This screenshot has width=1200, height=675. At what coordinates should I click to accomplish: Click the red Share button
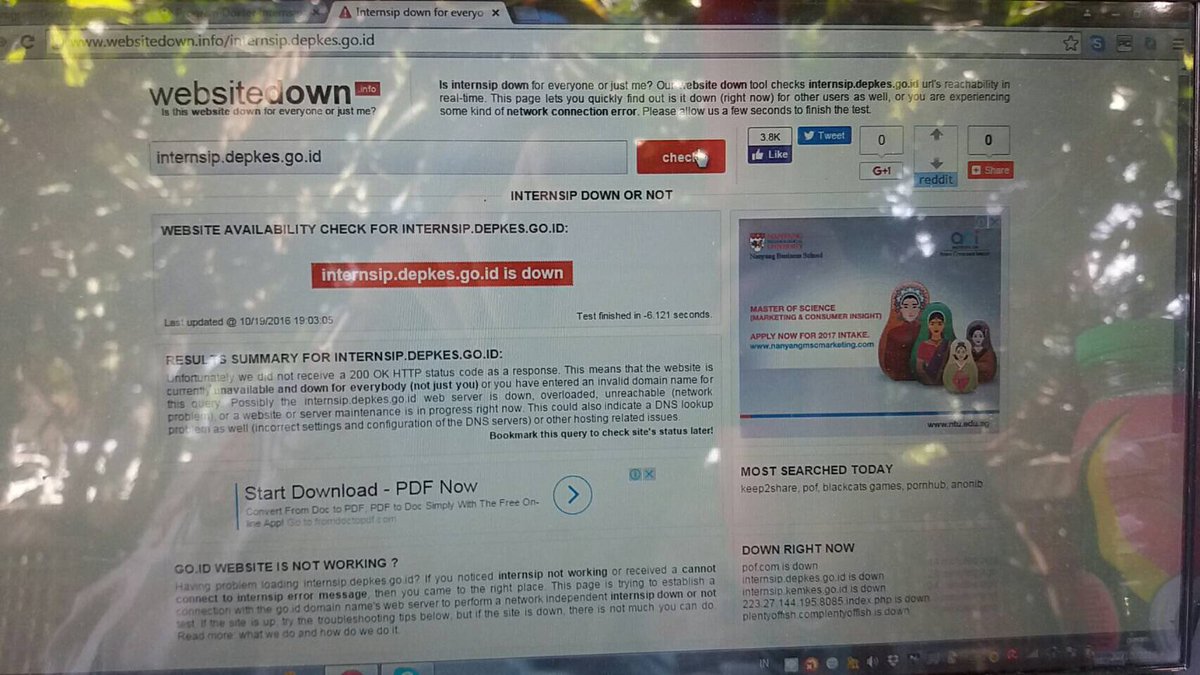990,170
